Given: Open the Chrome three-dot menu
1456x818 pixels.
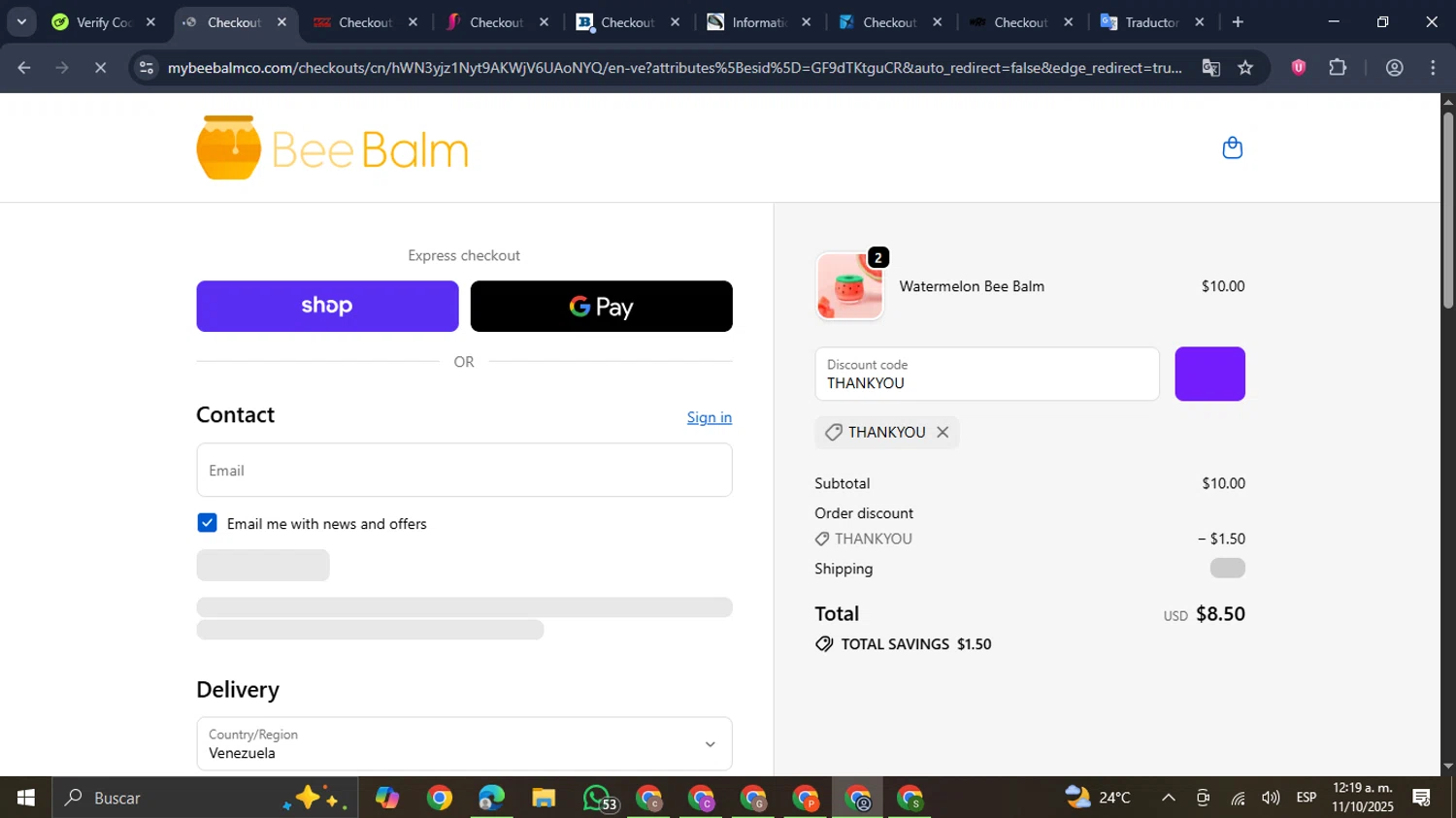Looking at the screenshot, I should click(x=1433, y=67).
